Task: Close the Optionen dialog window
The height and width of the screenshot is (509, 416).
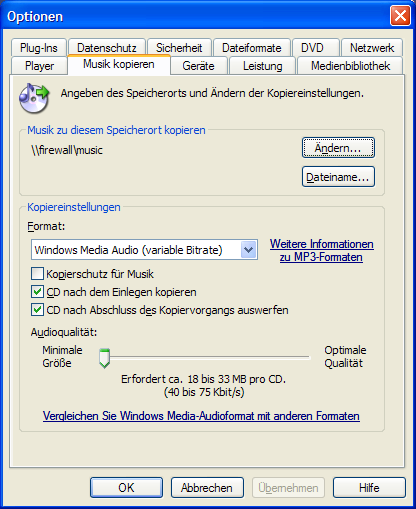Action: tap(400, 16)
